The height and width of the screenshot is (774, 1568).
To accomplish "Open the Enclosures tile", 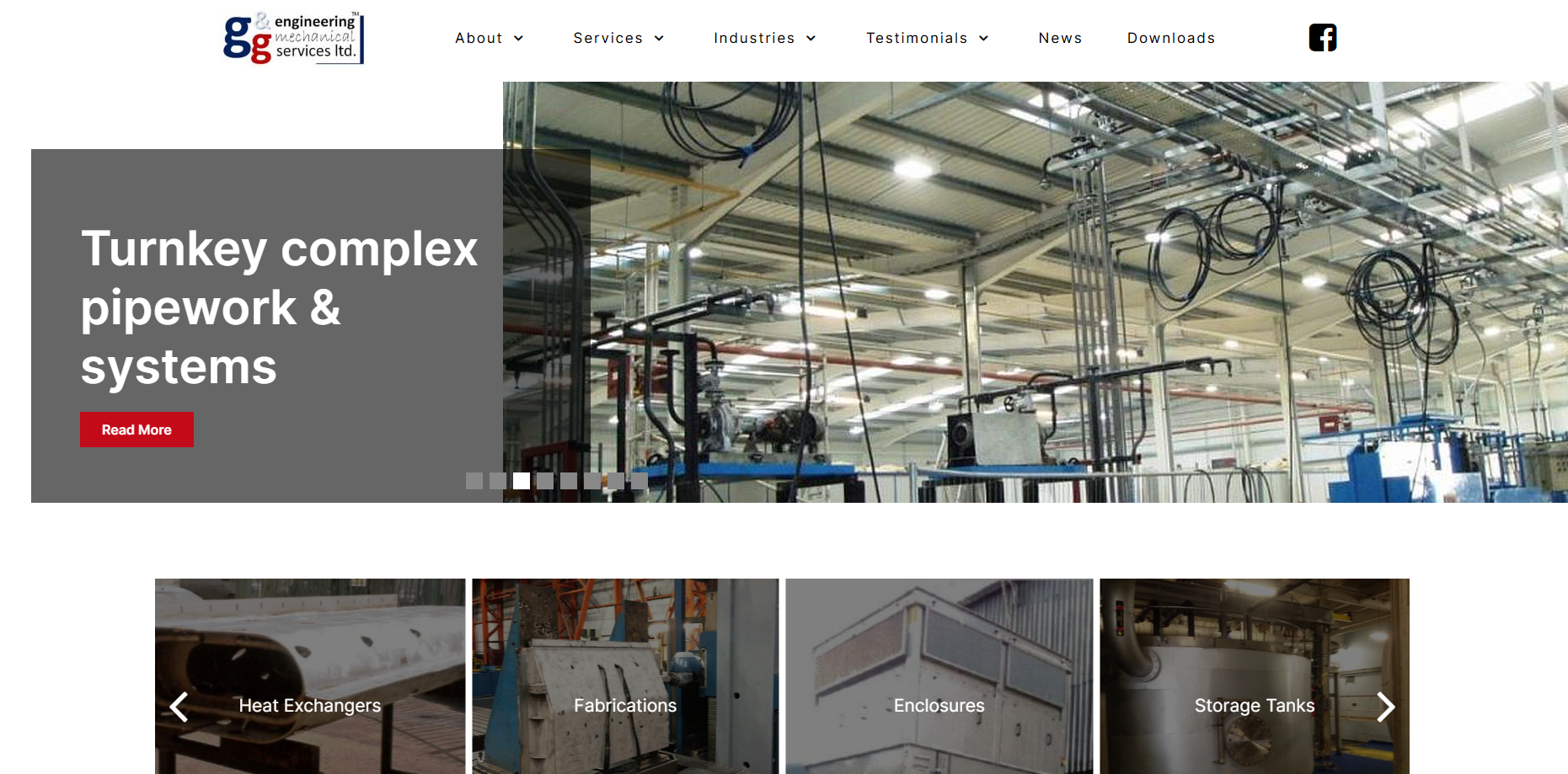I will pyautogui.click(x=939, y=676).
